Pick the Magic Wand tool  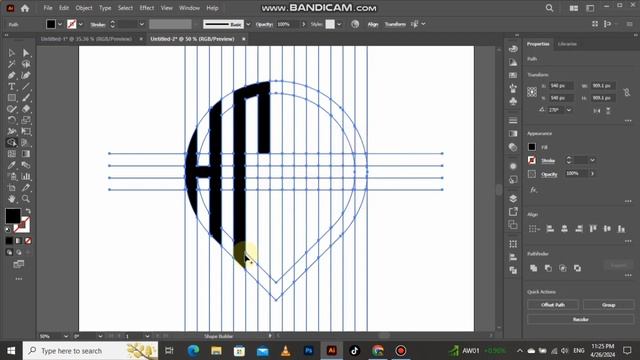coord(11,64)
